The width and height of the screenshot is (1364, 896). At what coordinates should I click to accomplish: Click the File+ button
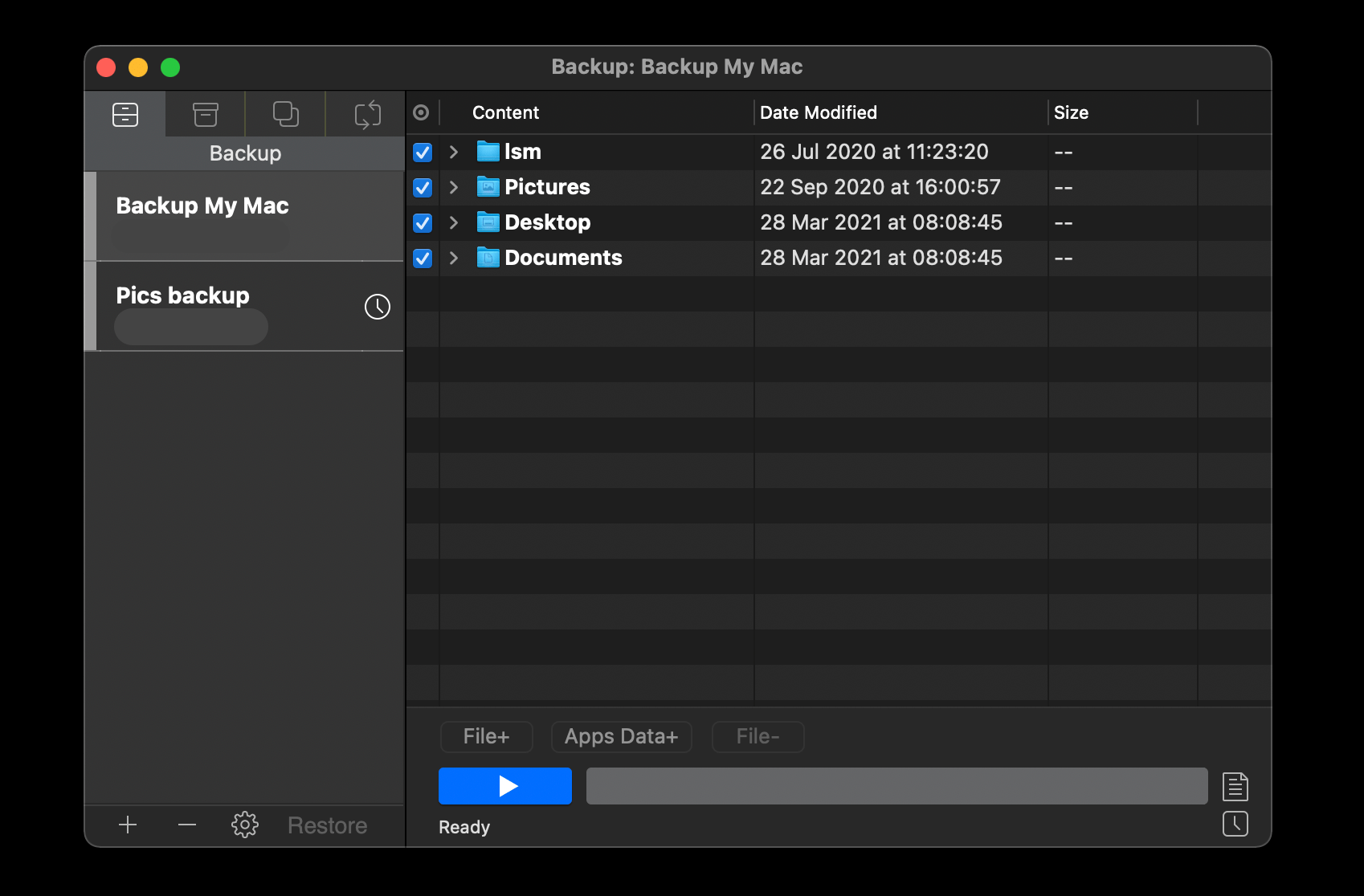click(x=485, y=736)
